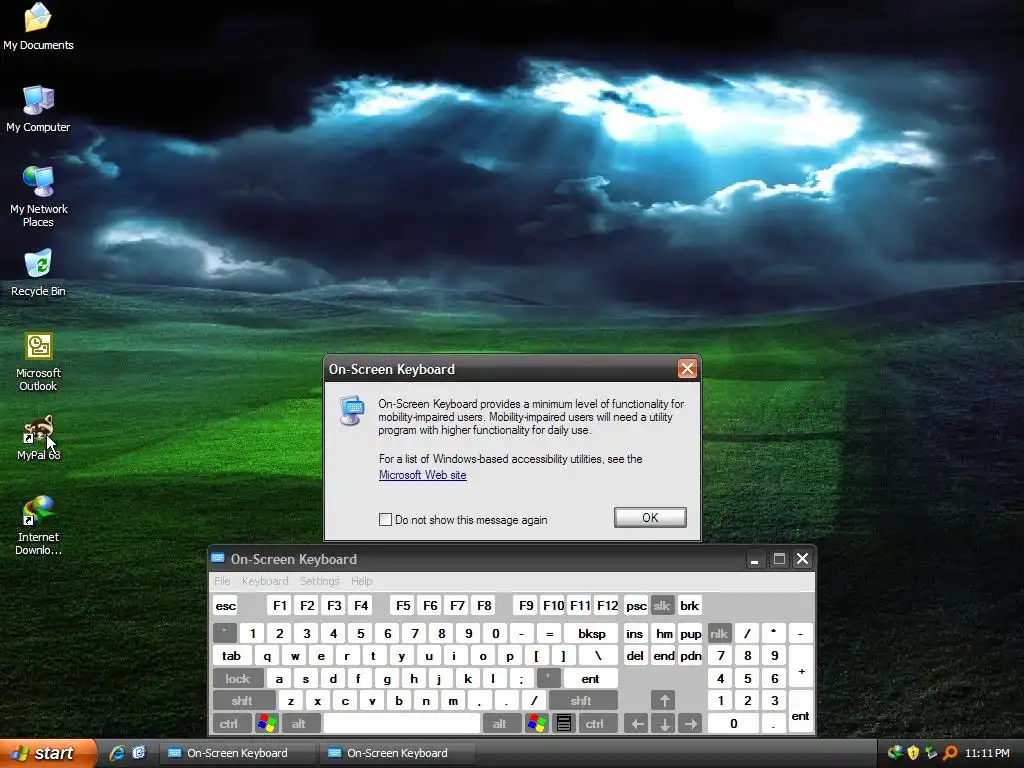The height and width of the screenshot is (768, 1024).
Task: Click the Internet Explorer quick launch icon
Action: (x=118, y=753)
